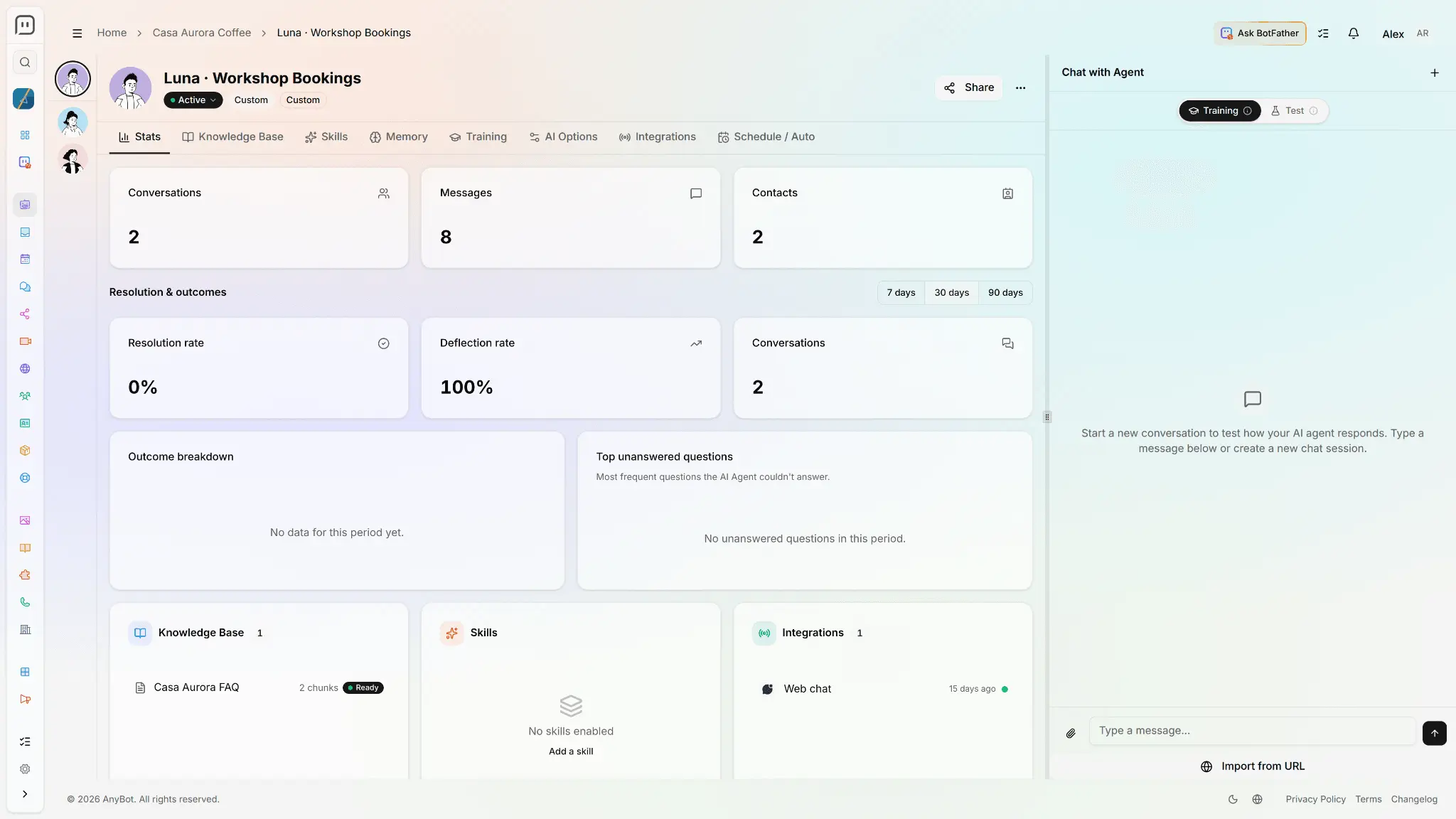The image size is (1456, 819).
Task: Open the Active status dropdown
Action: [193, 100]
